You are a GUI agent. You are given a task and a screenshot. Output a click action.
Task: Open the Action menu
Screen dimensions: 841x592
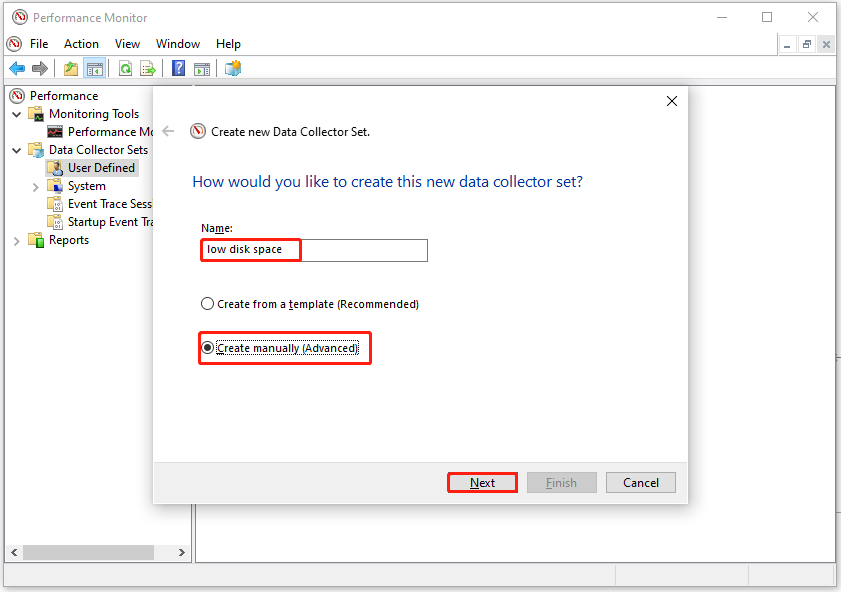tap(81, 44)
